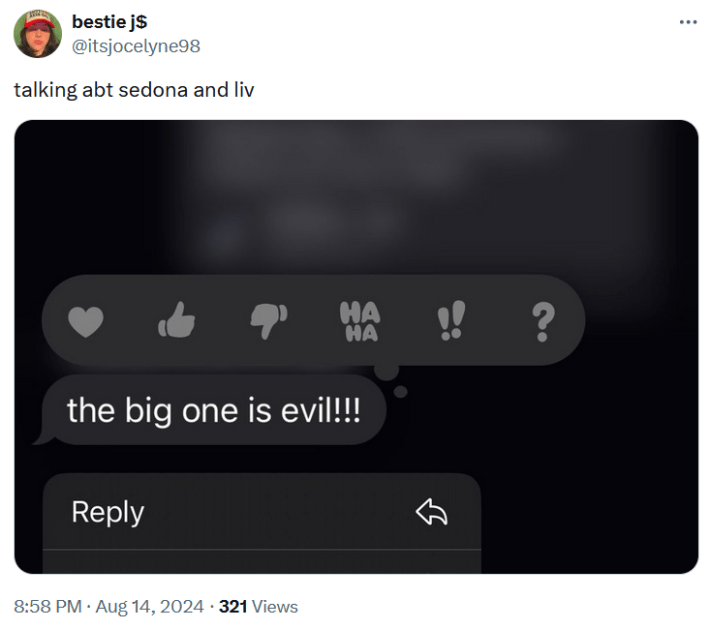Open bestie j$ profile picture
Screen dimensions: 710x629
[x=38, y=33]
